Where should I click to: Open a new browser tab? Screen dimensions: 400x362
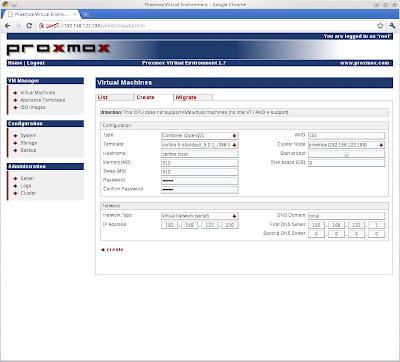[x=85, y=14]
